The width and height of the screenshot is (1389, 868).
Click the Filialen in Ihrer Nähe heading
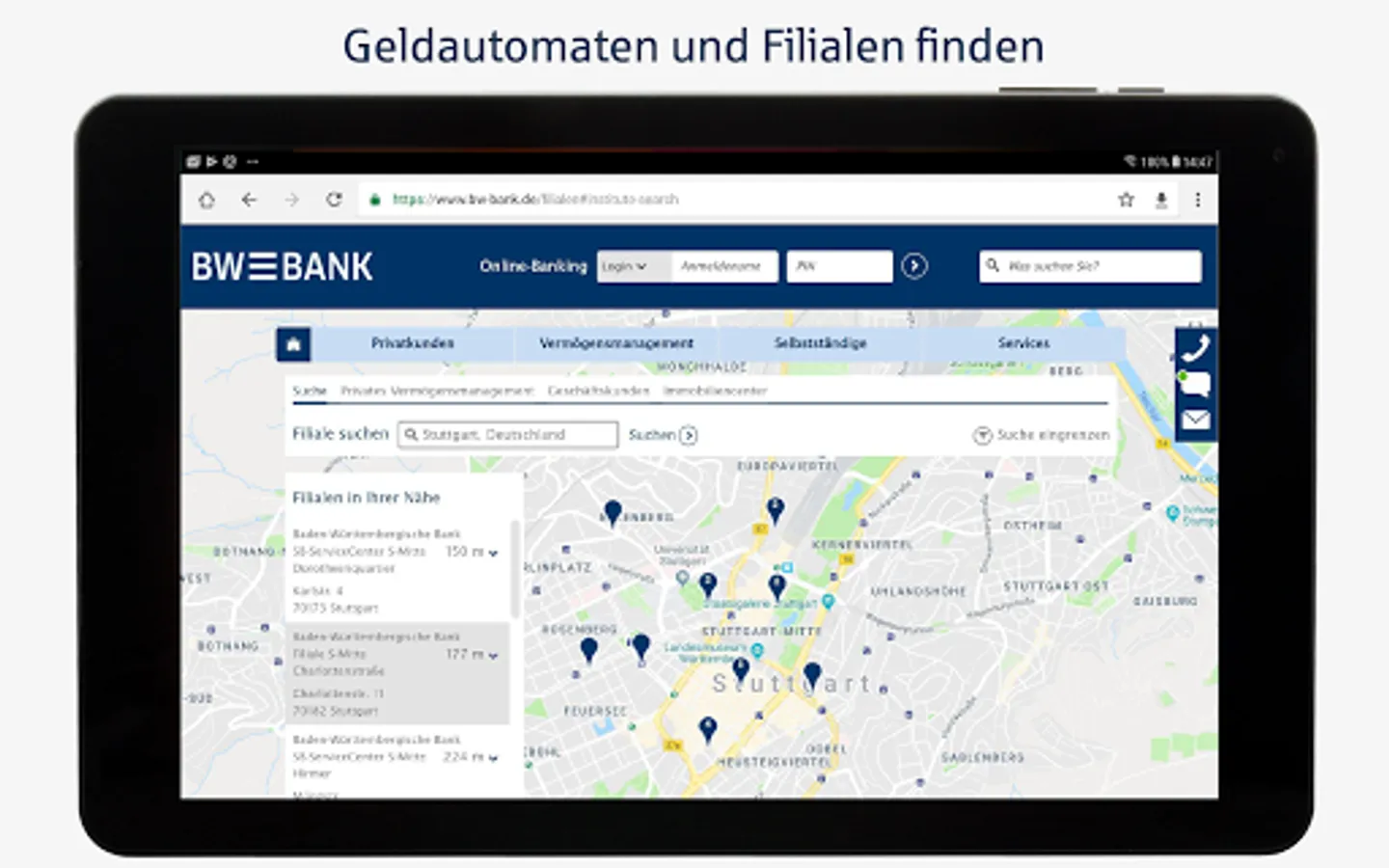tap(367, 498)
